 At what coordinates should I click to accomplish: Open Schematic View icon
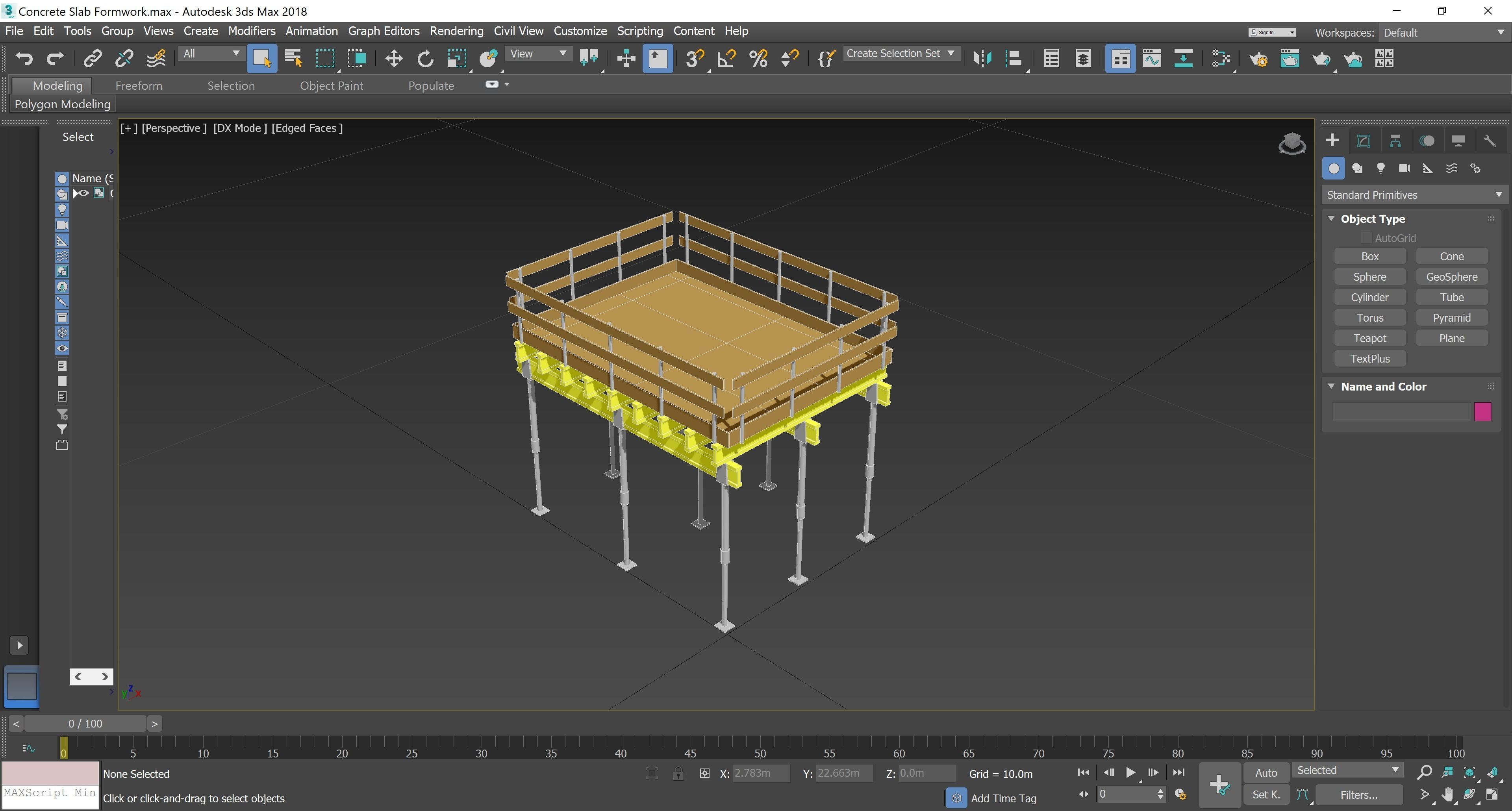(1183, 58)
